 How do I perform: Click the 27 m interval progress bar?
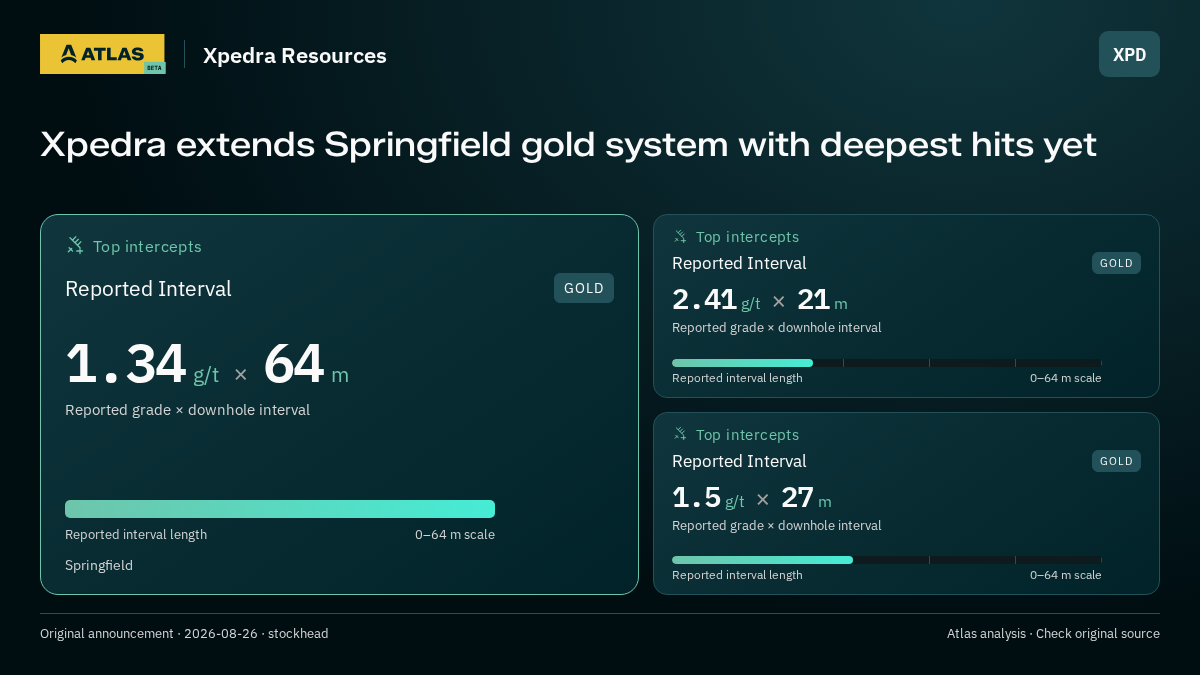(x=886, y=560)
